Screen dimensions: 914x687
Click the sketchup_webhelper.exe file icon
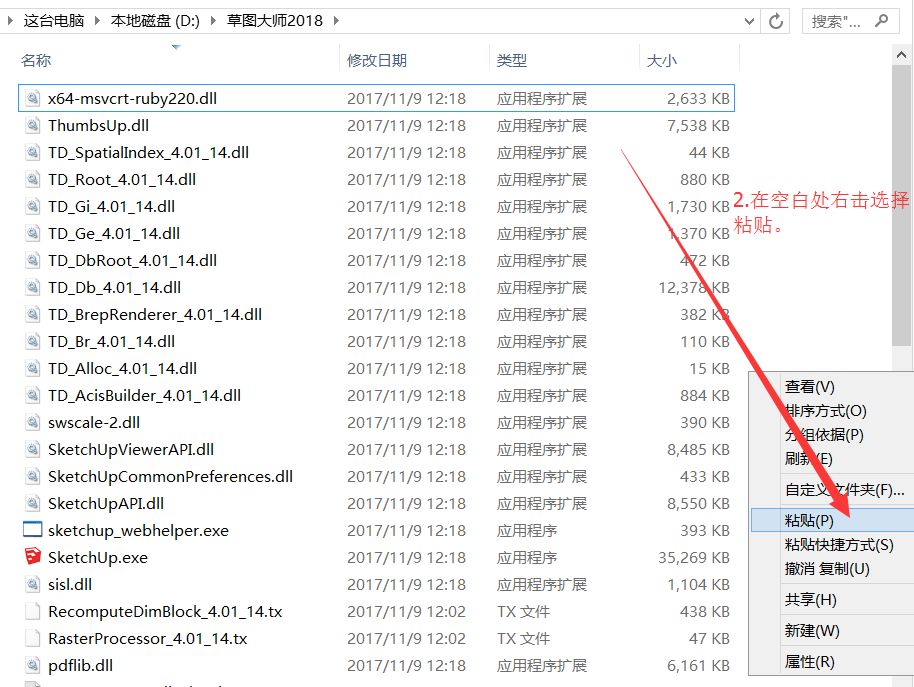coord(32,530)
